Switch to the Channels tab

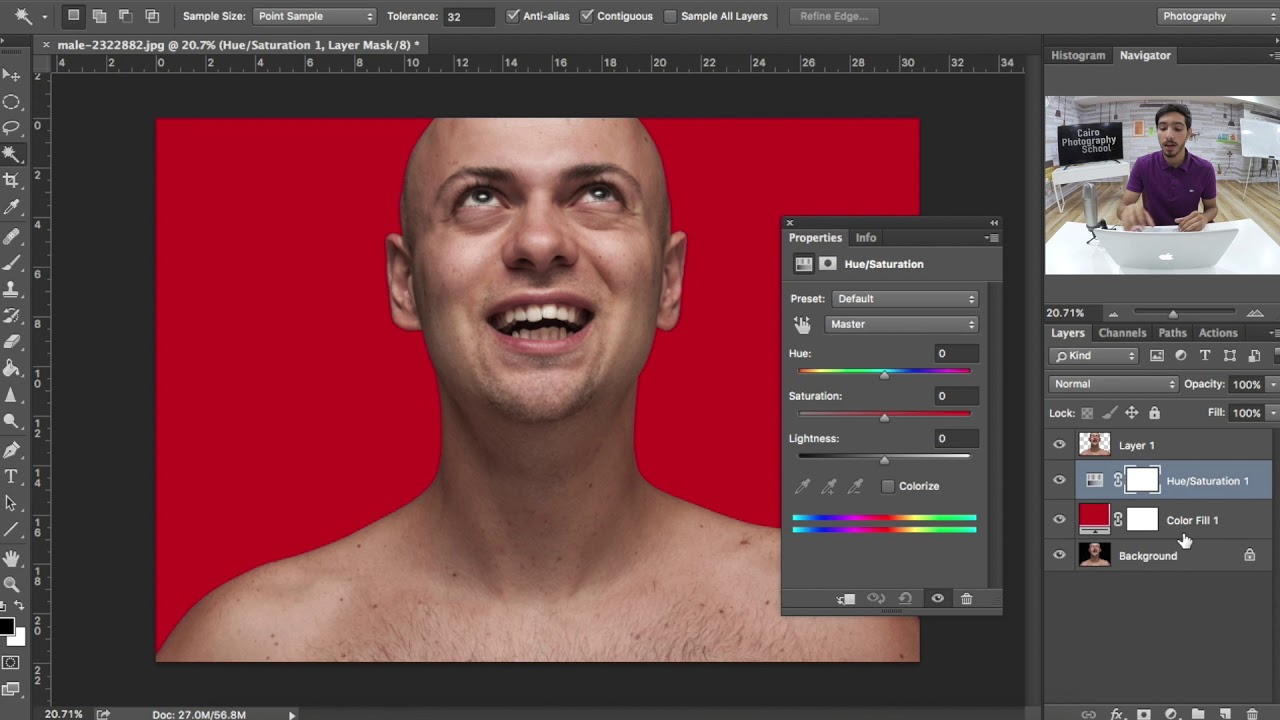(1122, 333)
